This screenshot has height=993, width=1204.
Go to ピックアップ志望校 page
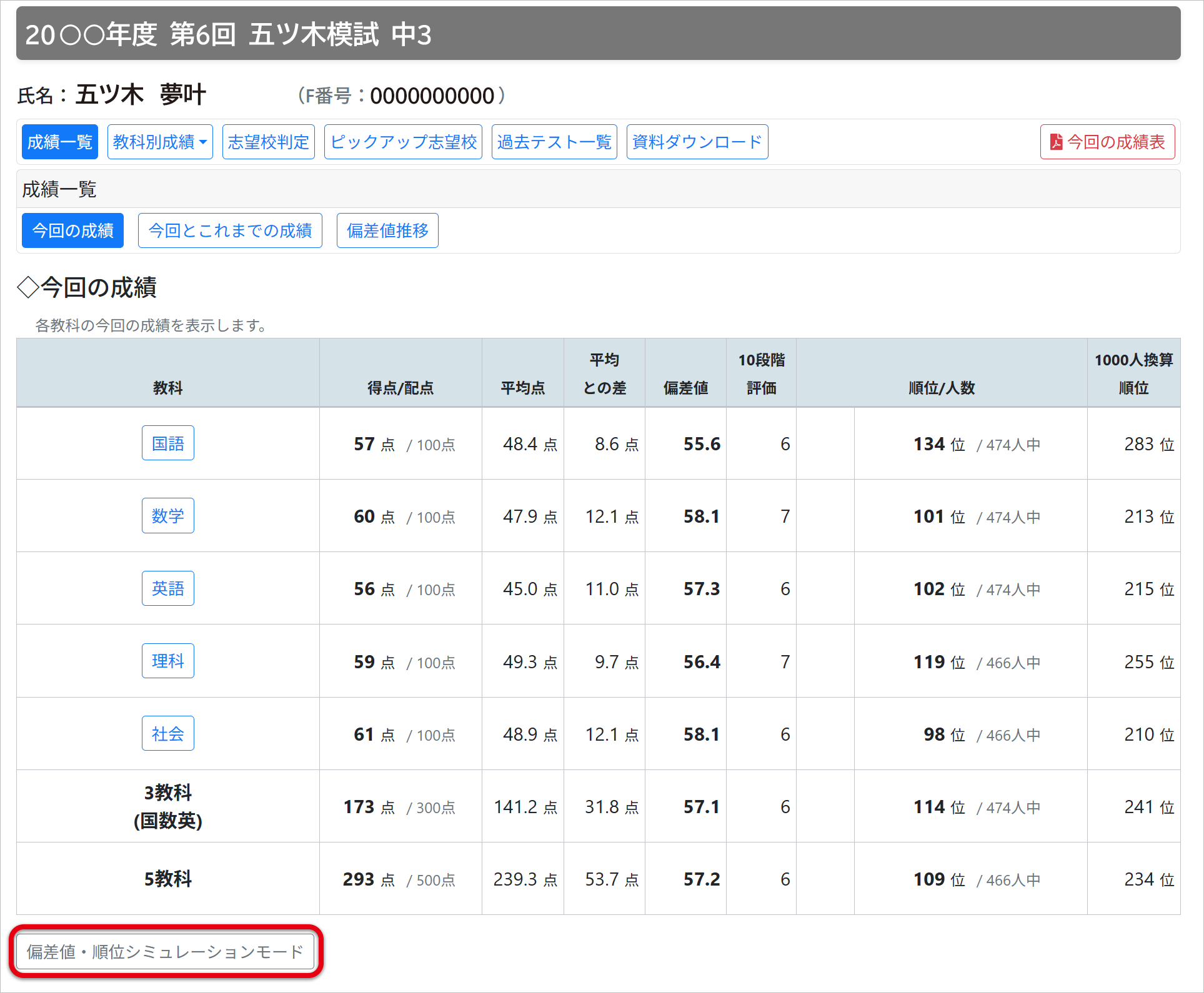click(x=403, y=142)
